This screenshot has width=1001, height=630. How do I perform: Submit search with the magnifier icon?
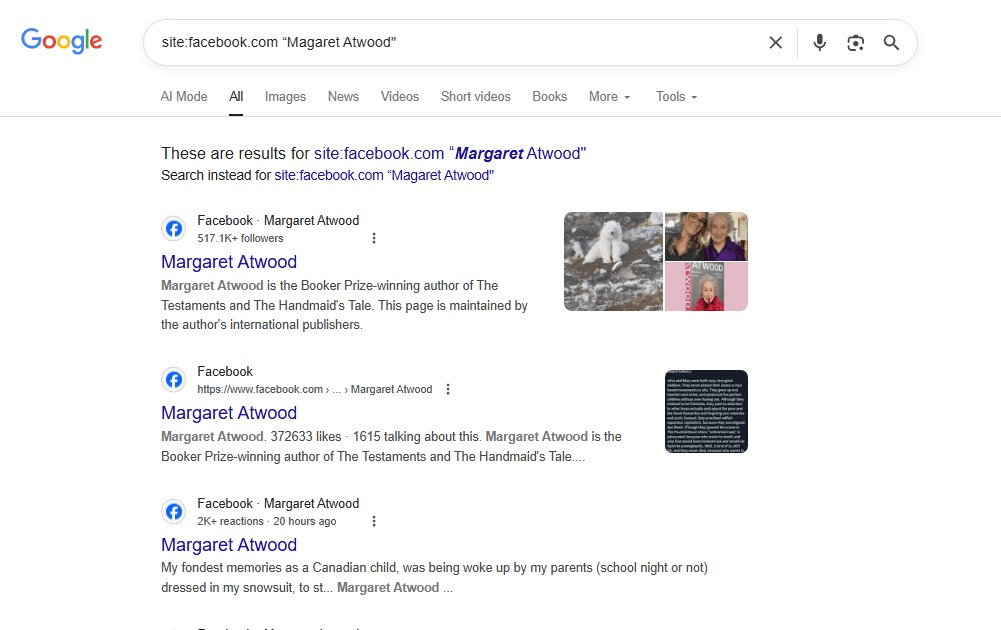(891, 43)
